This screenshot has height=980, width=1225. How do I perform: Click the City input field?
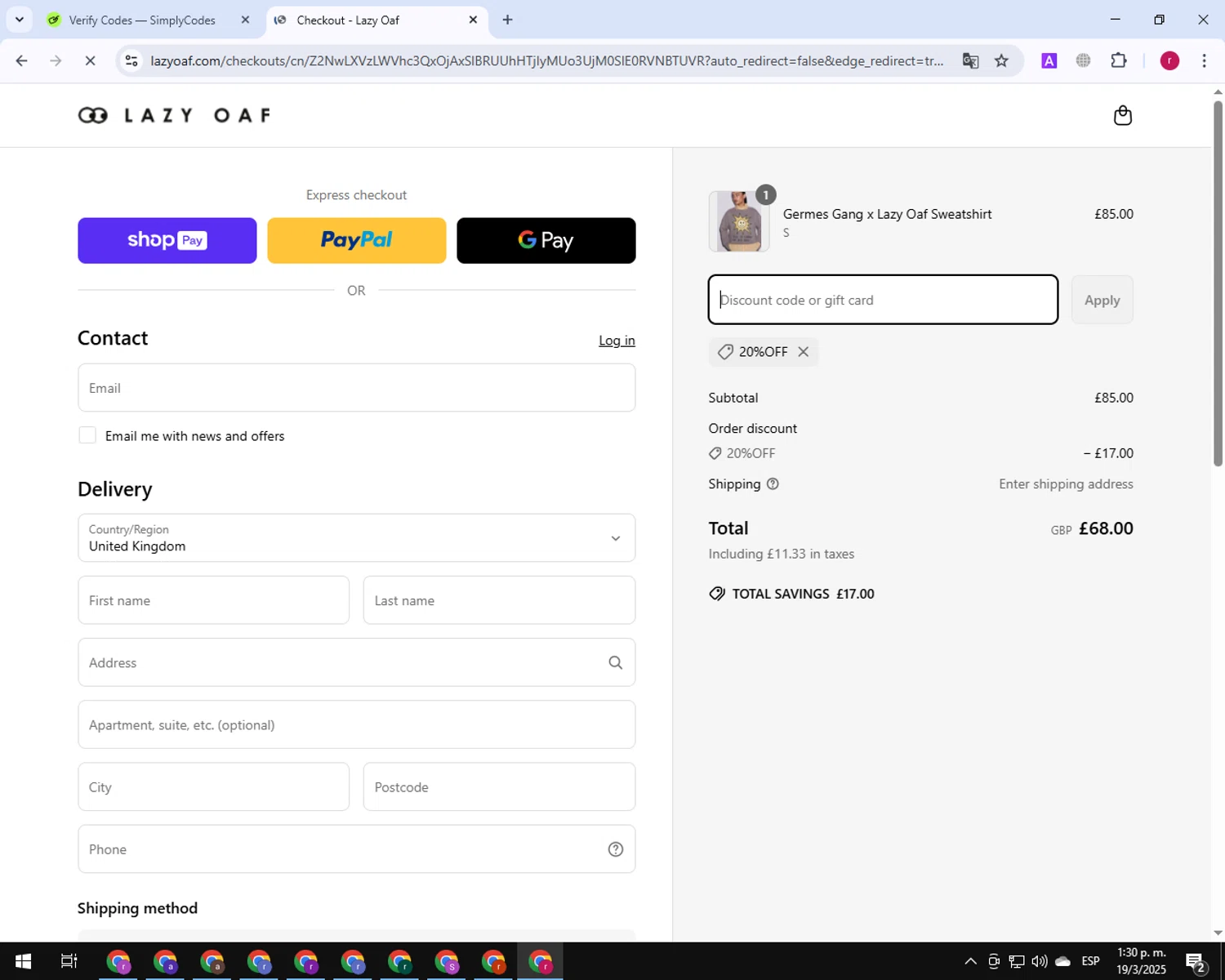(x=214, y=786)
